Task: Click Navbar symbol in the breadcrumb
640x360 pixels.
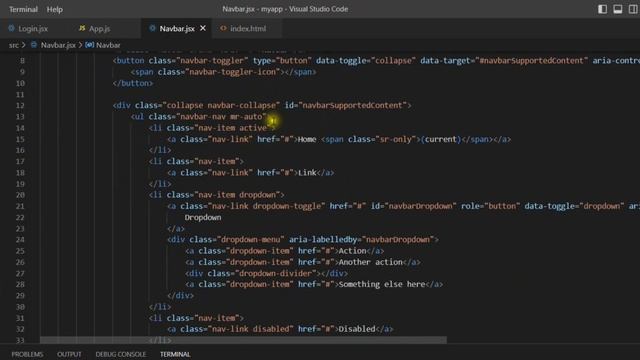Action: click(108, 45)
